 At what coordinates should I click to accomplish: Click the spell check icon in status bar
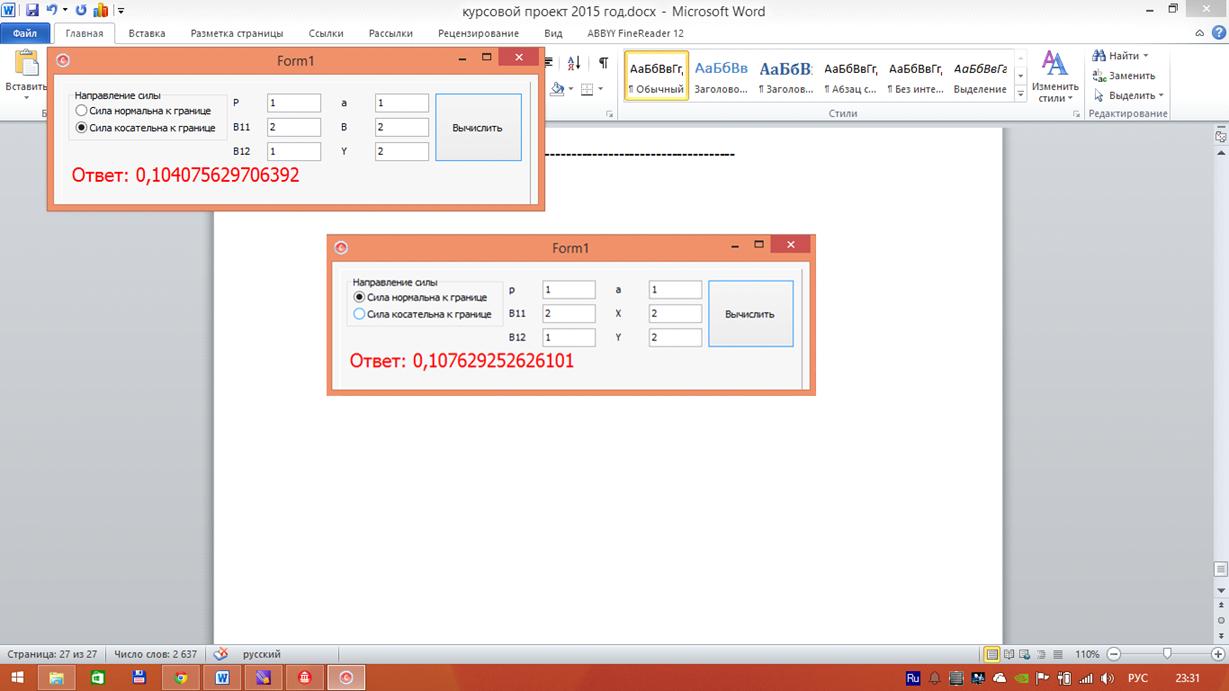(221, 654)
